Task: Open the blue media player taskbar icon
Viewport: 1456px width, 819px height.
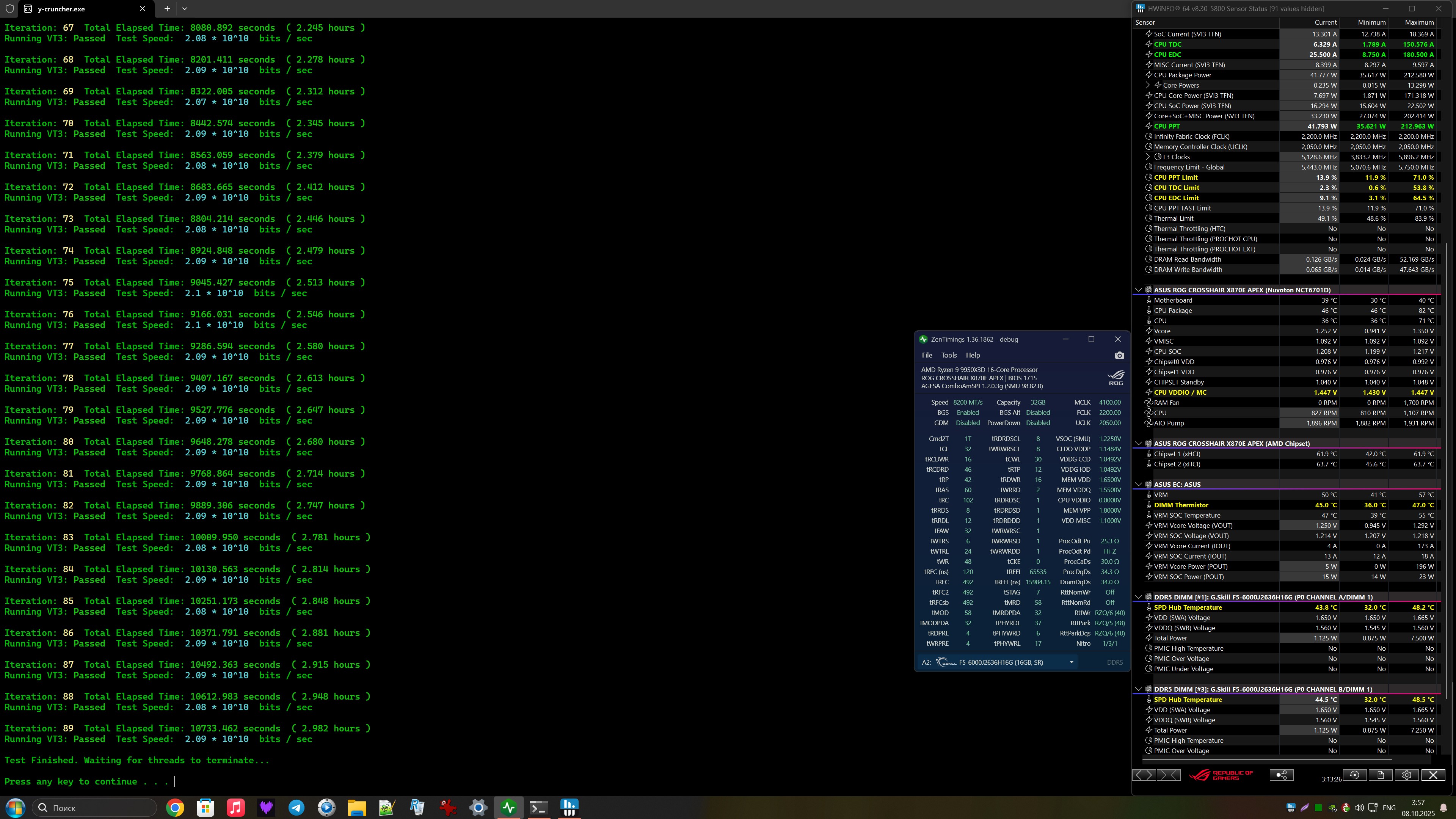Action: point(327,808)
